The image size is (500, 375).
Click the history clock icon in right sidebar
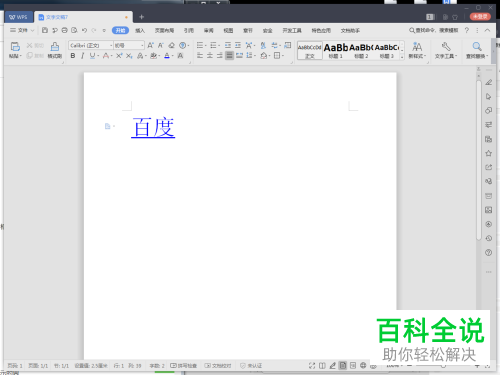tap(488, 238)
